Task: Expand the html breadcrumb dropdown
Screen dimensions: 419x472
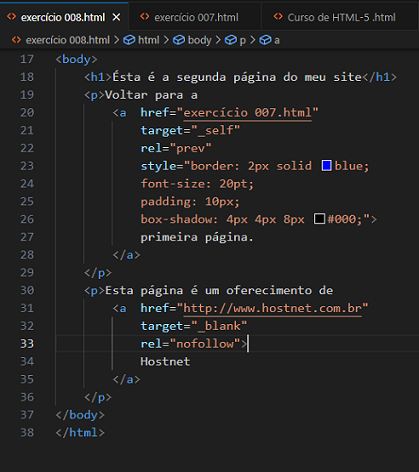Action: [x=149, y=40]
